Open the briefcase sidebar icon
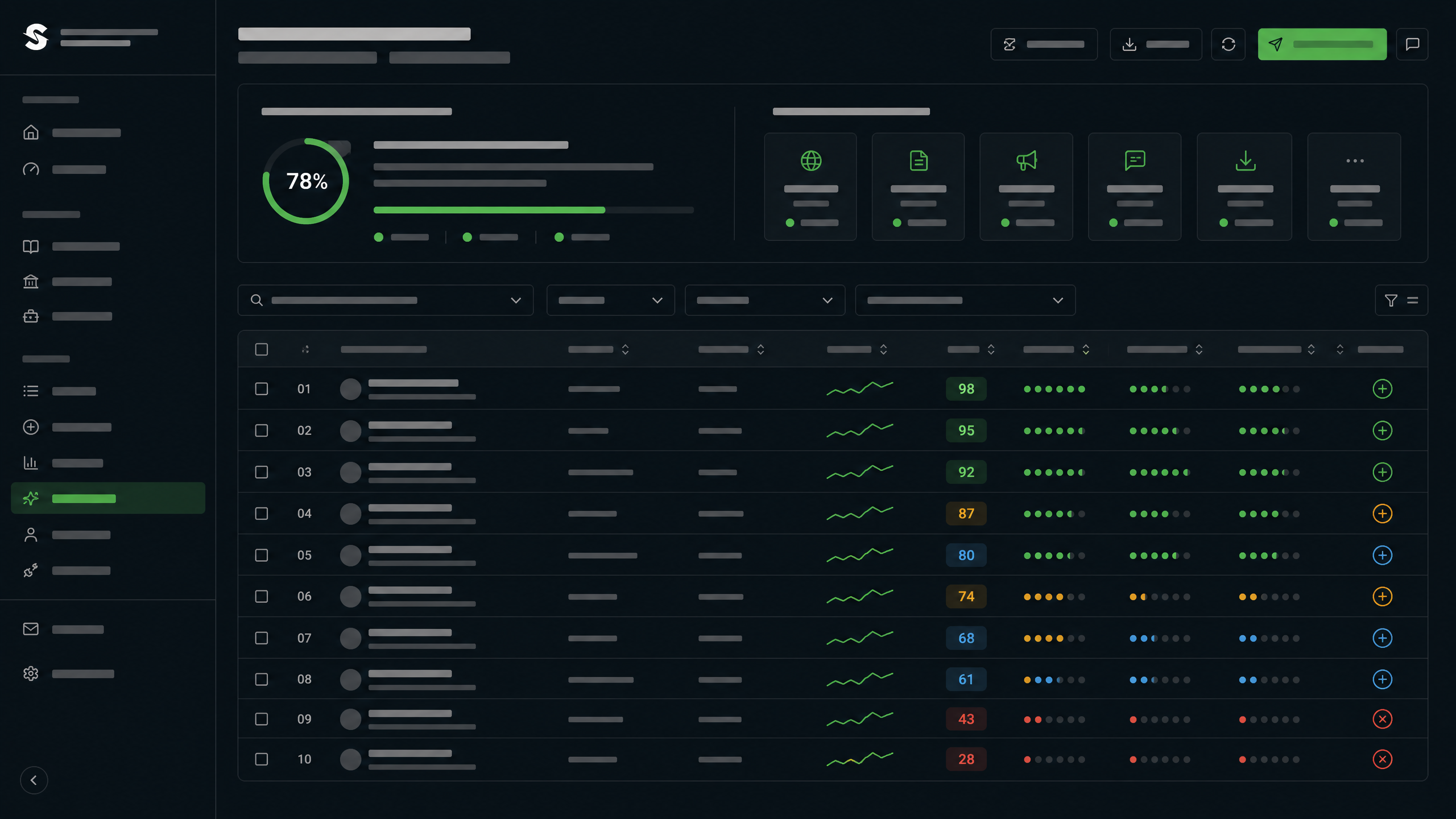The height and width of the screenshot is (819, 1456). [31, 316]
